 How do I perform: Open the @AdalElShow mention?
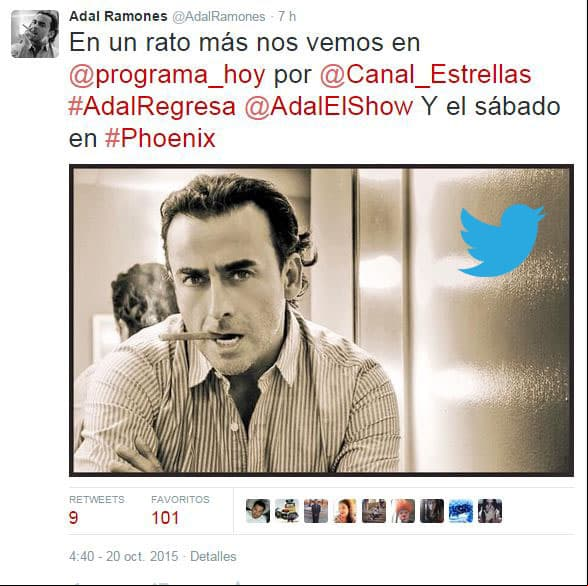(328, 106)
